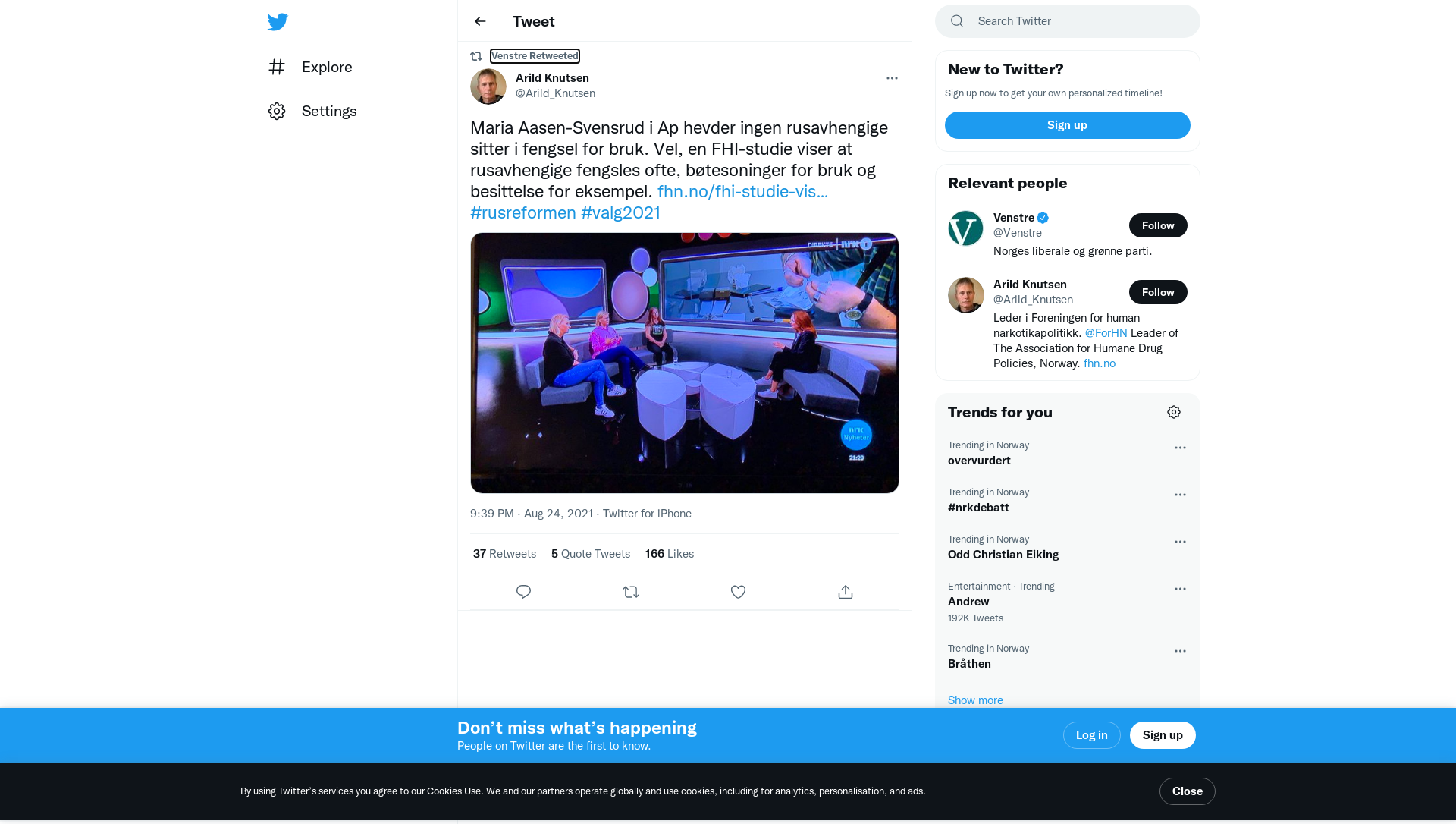The height and width of the screenshot is (824, 1456).
Task: Open more options for Odd Christian Eiking trend
Action: pyautogui.click(x=1180, y=542)
